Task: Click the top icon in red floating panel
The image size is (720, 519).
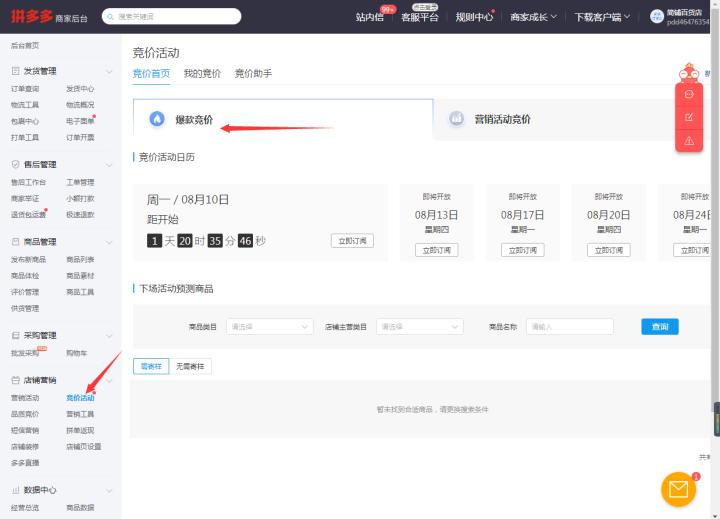Action: (689, 94)
